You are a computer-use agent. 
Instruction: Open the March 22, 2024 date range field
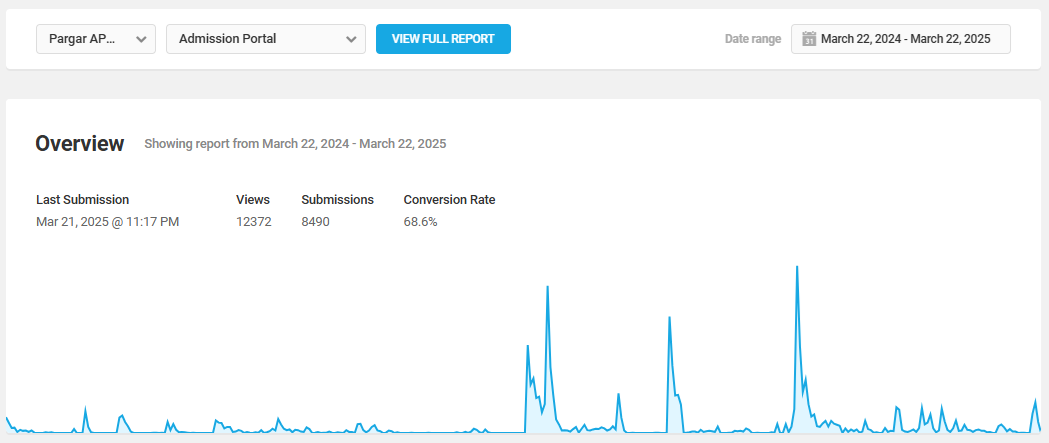click(x=905, y=39)
